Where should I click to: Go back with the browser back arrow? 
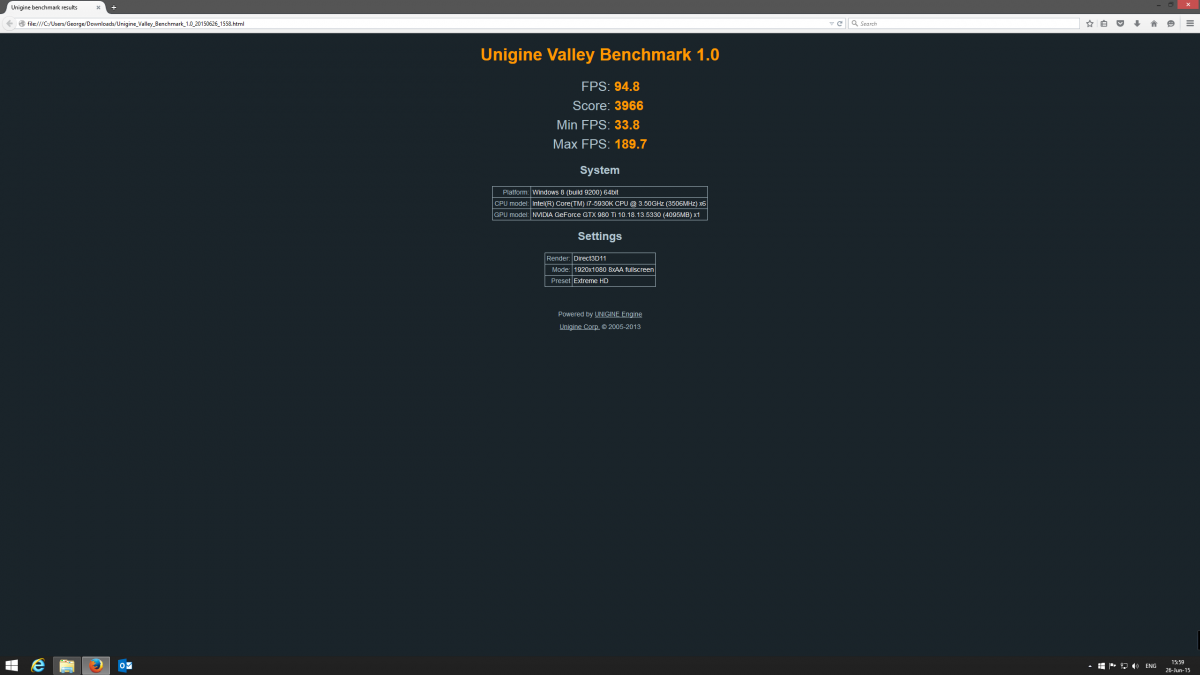[9, 23]
